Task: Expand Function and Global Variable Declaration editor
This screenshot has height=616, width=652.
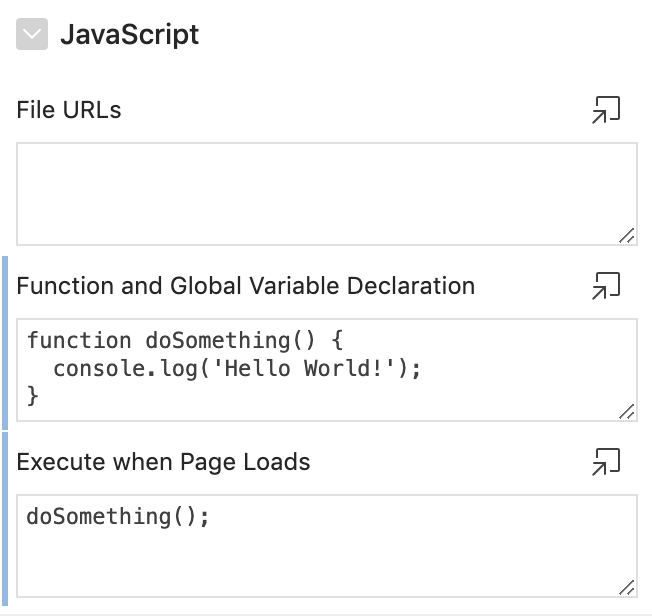Action: (606, 286)
